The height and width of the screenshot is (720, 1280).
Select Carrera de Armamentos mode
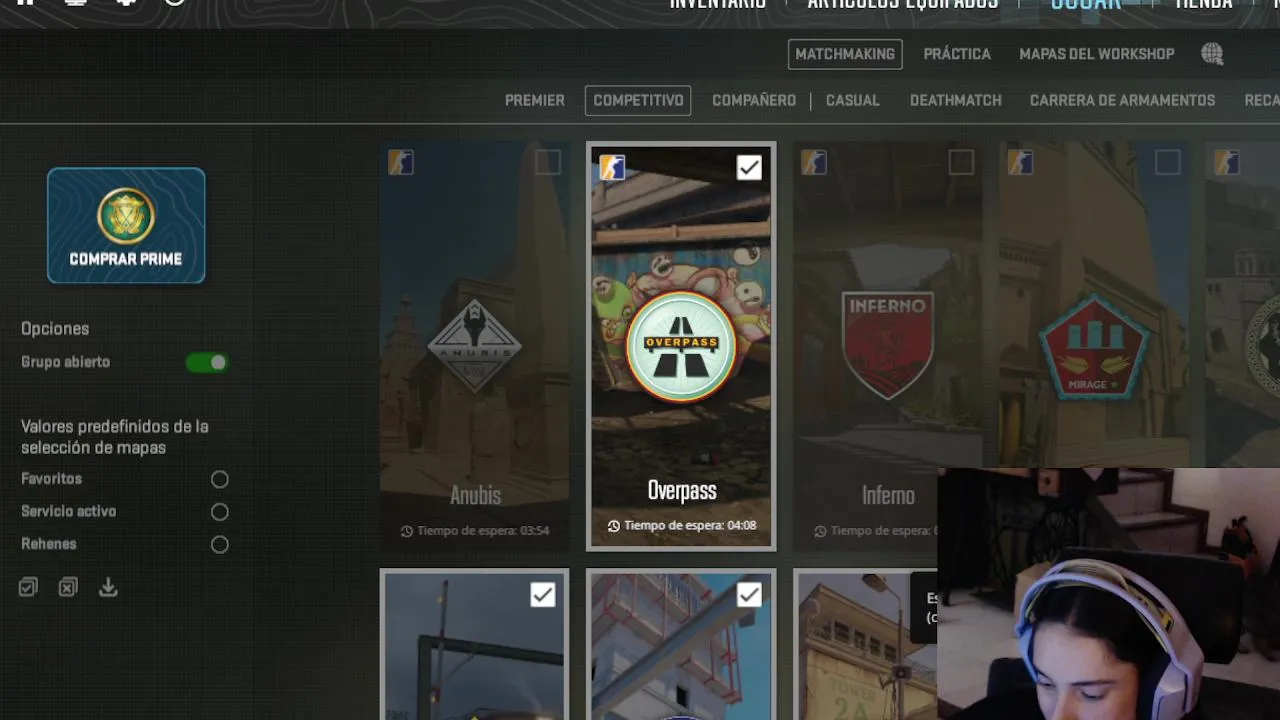click(x=1123, y=100)
